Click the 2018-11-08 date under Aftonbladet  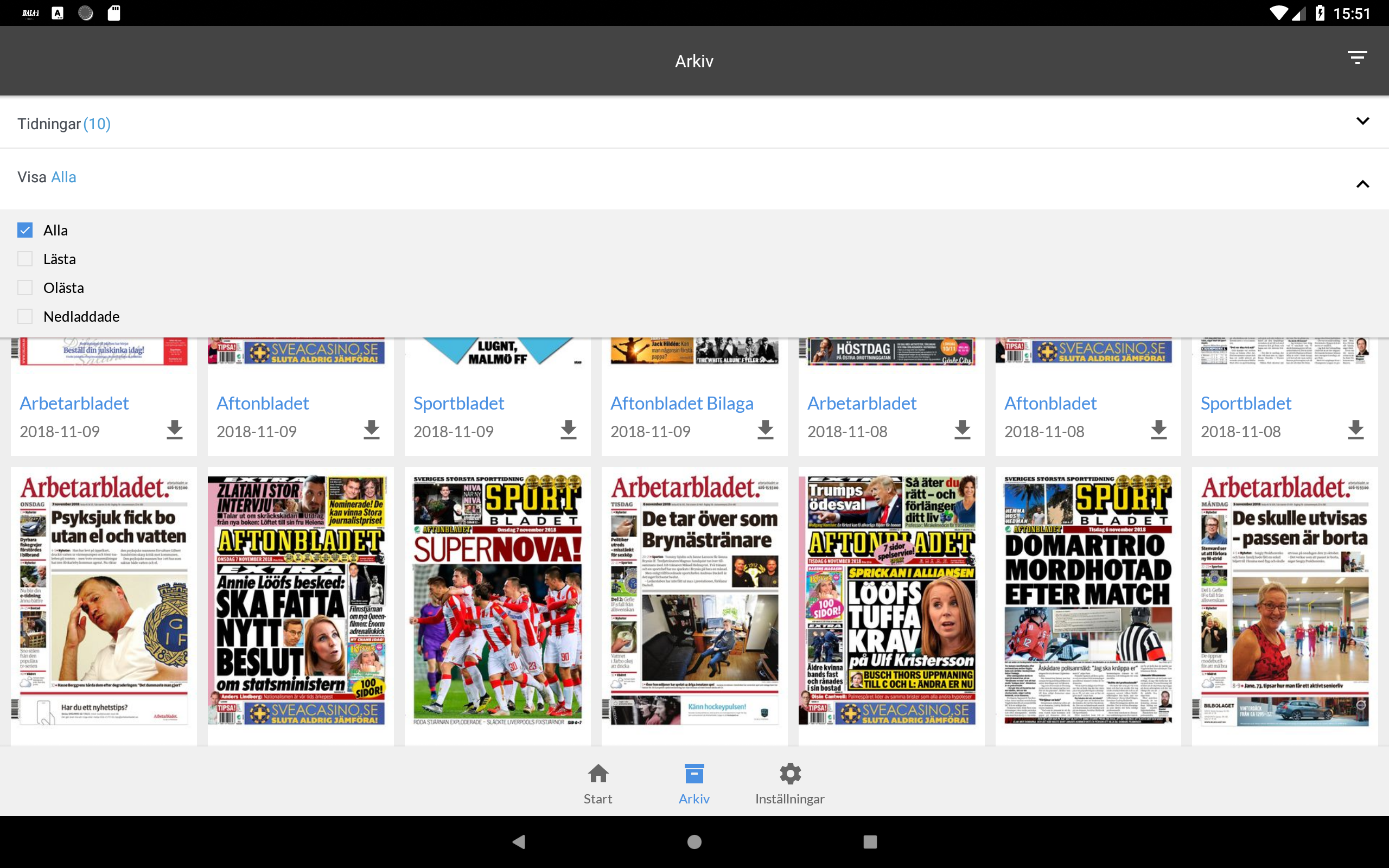pyautogui.click(x=1044, y=431)
